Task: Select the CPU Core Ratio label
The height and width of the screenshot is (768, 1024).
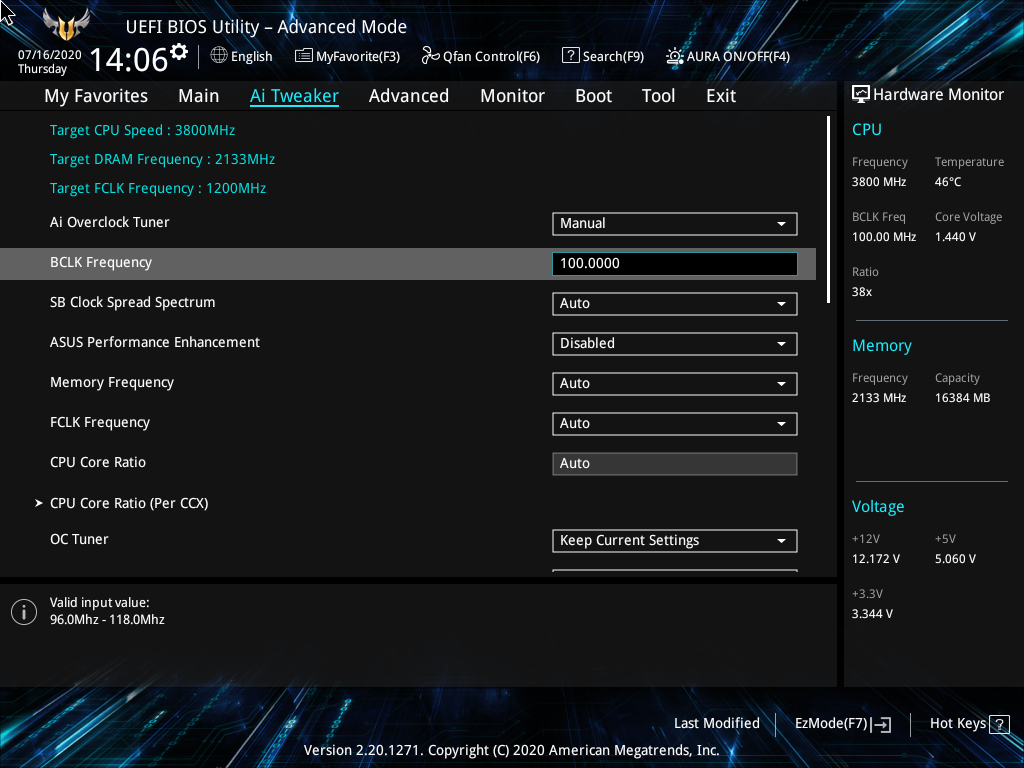Action: [x=98, y=462]
